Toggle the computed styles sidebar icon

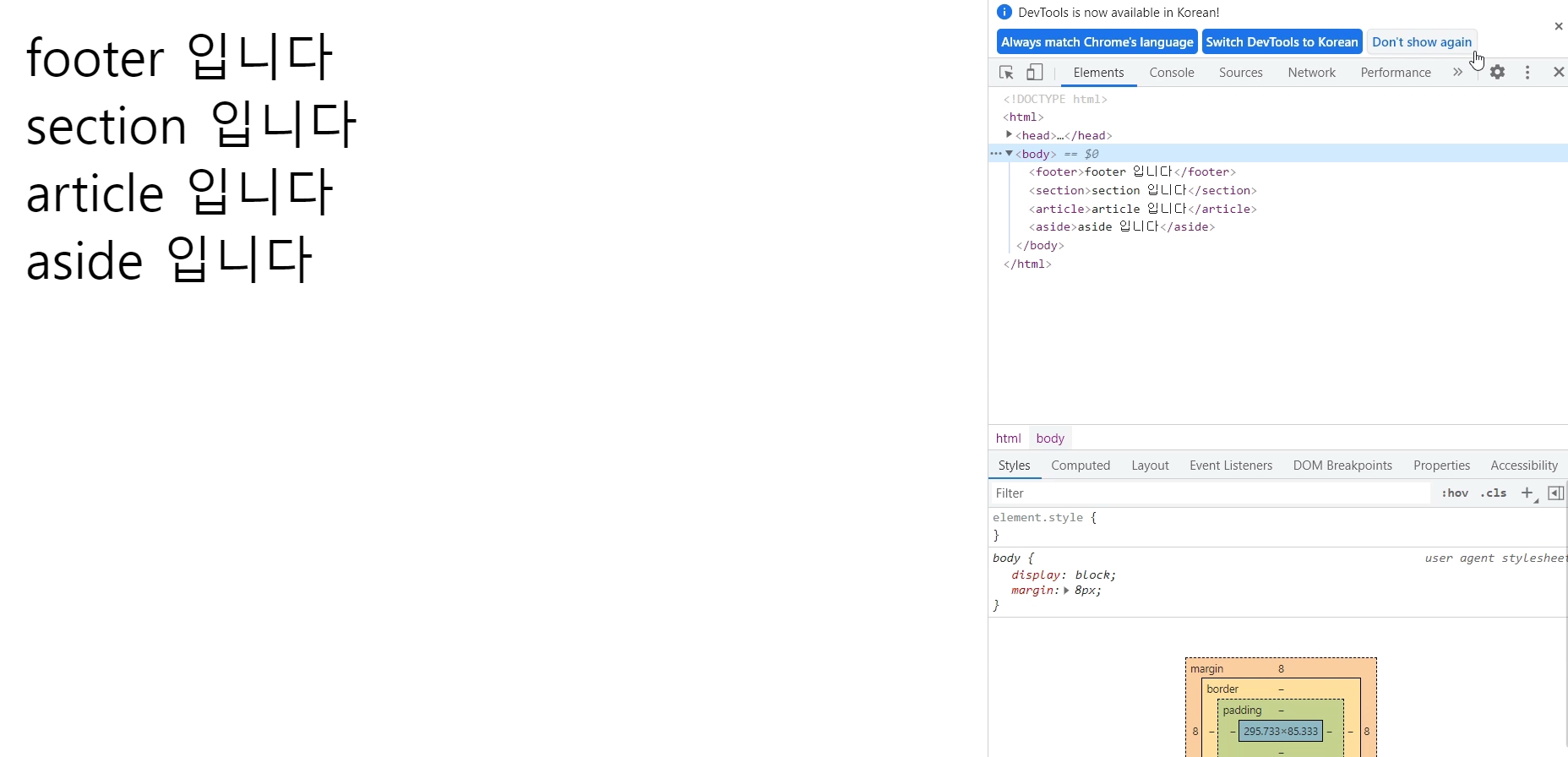point(1556,493)
